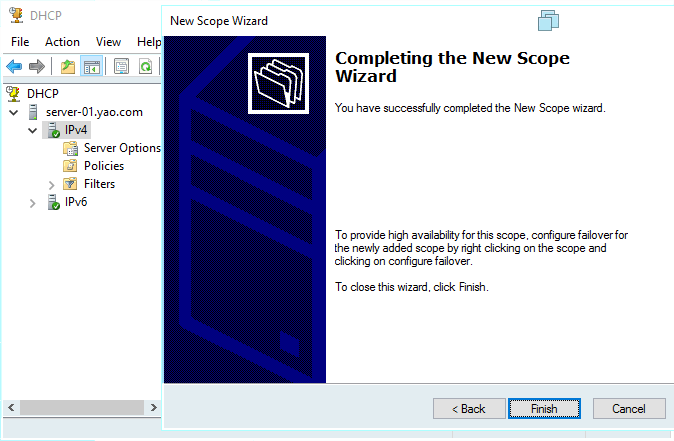Select Server Options in the tree

tap(122, 148)
